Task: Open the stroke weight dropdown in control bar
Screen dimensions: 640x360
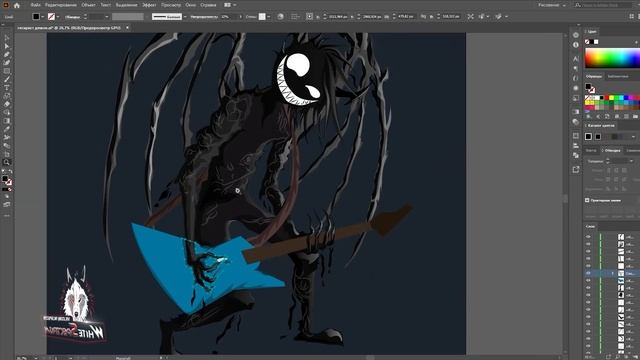Action: (107, 17)
